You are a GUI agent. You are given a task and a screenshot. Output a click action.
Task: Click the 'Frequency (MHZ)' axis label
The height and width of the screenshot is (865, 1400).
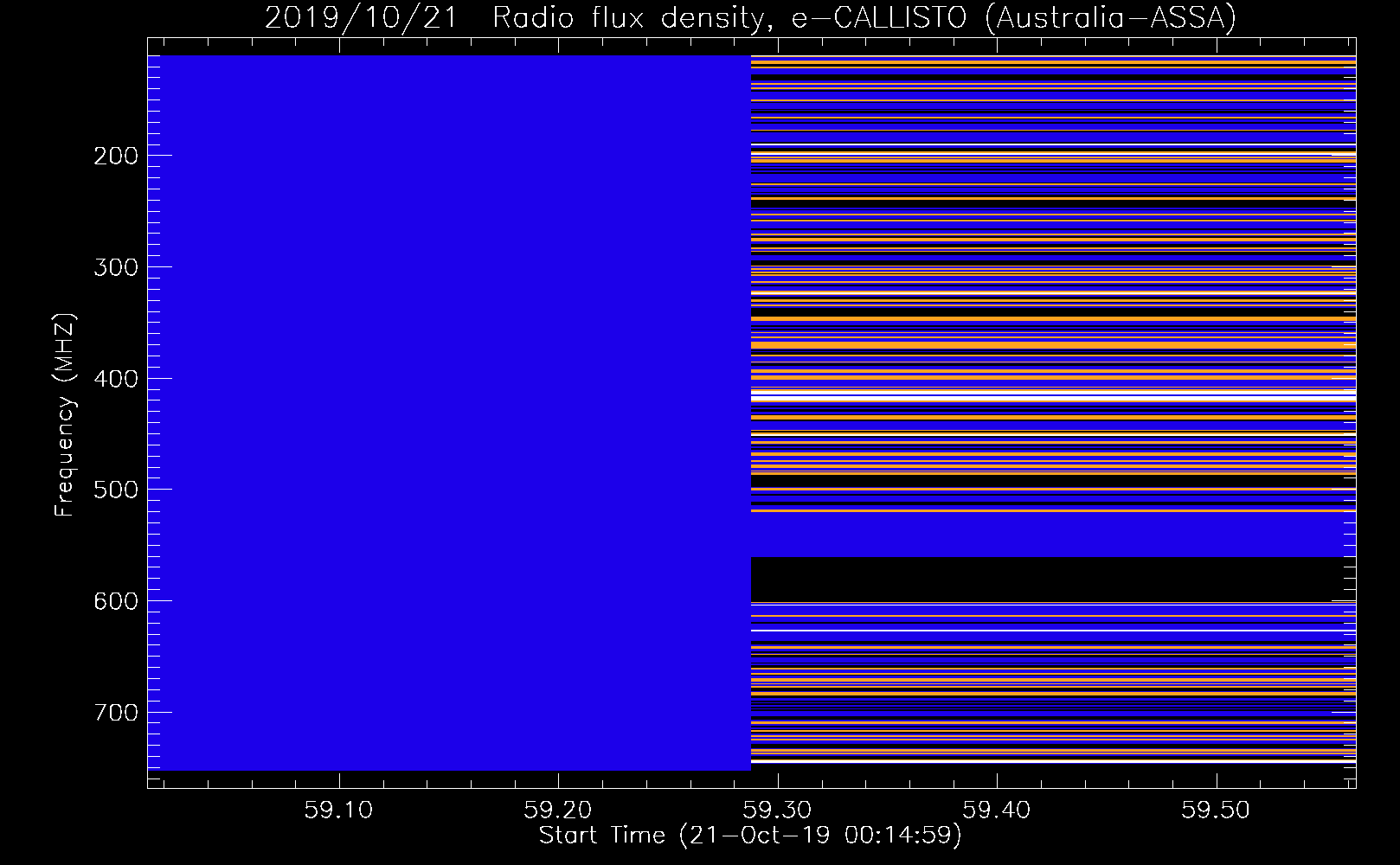click(65, 415)
